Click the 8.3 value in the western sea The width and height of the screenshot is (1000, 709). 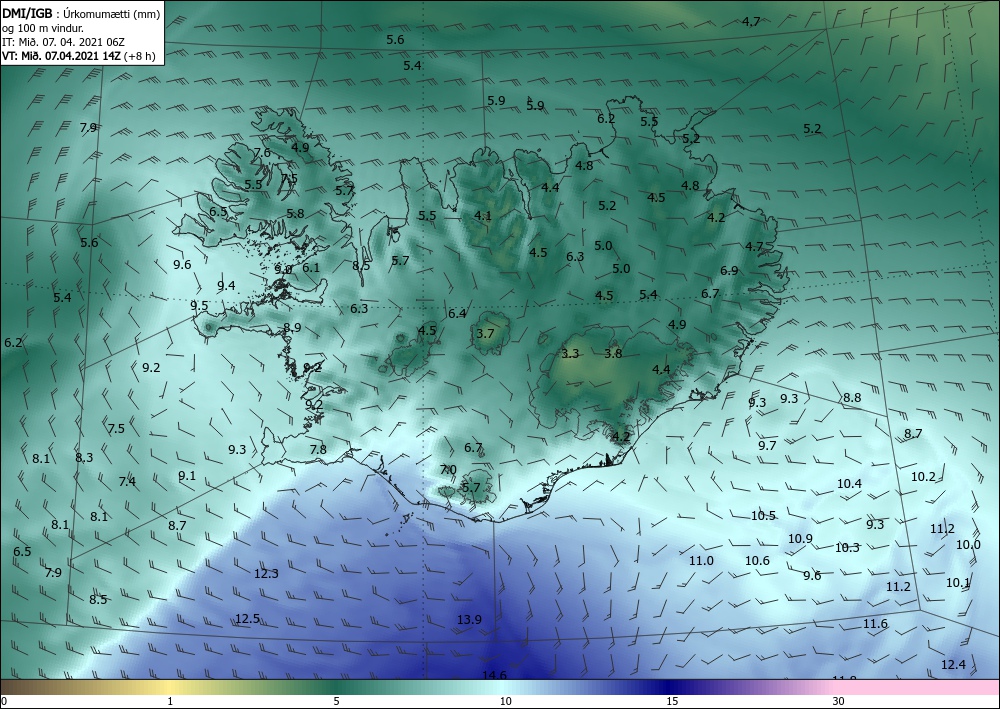coord(84,457)
